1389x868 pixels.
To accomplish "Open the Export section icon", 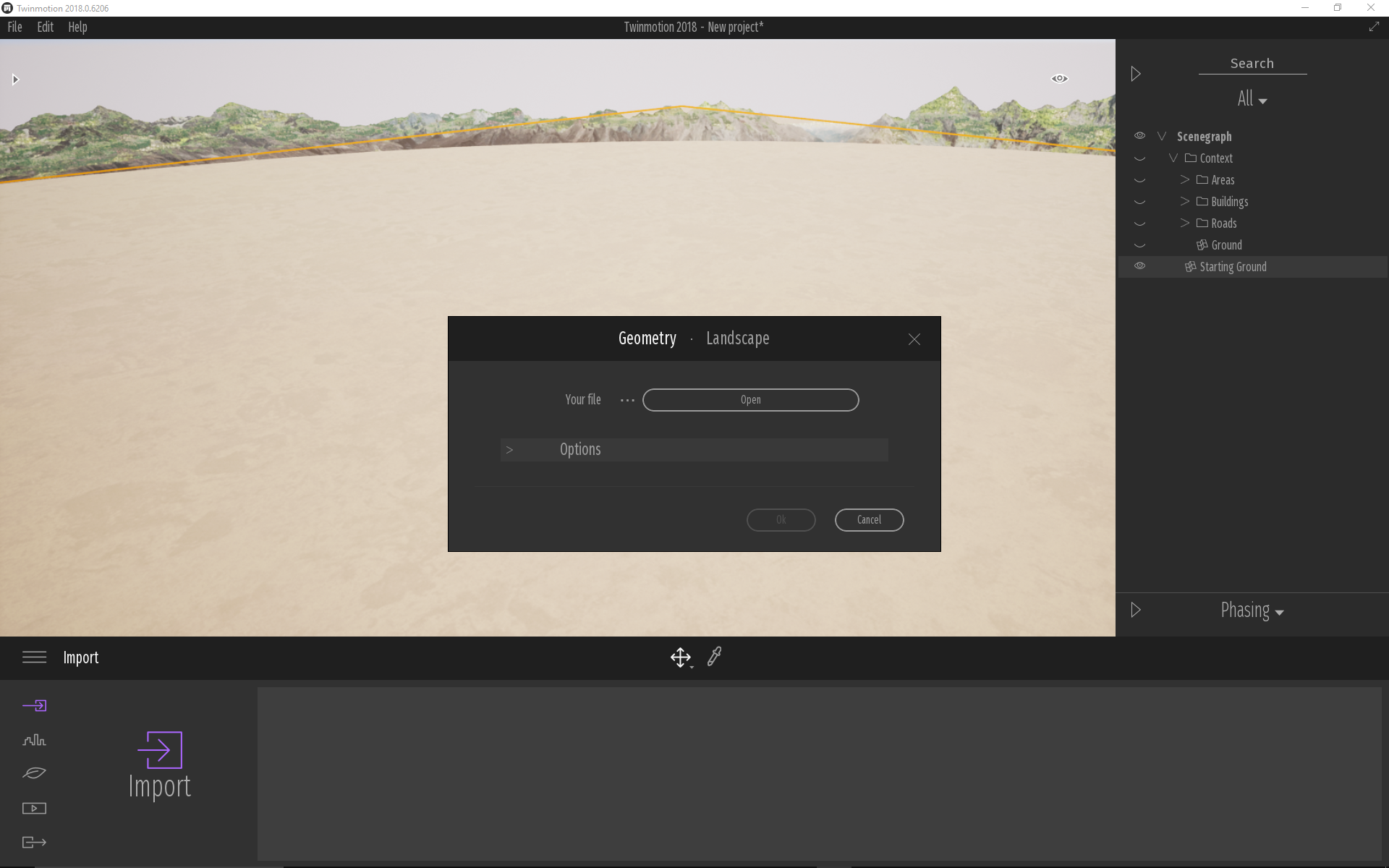I will coord(34,842).
